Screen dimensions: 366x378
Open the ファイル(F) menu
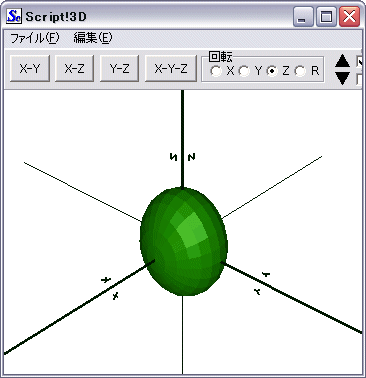35,38
